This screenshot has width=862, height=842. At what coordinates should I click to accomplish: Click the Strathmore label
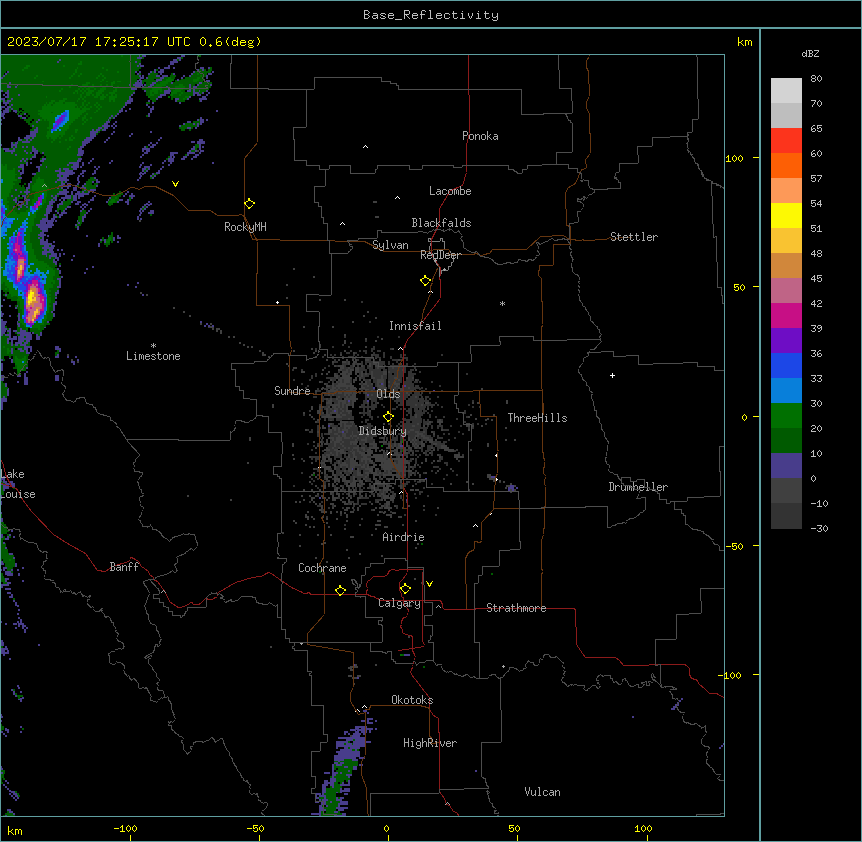516,608
